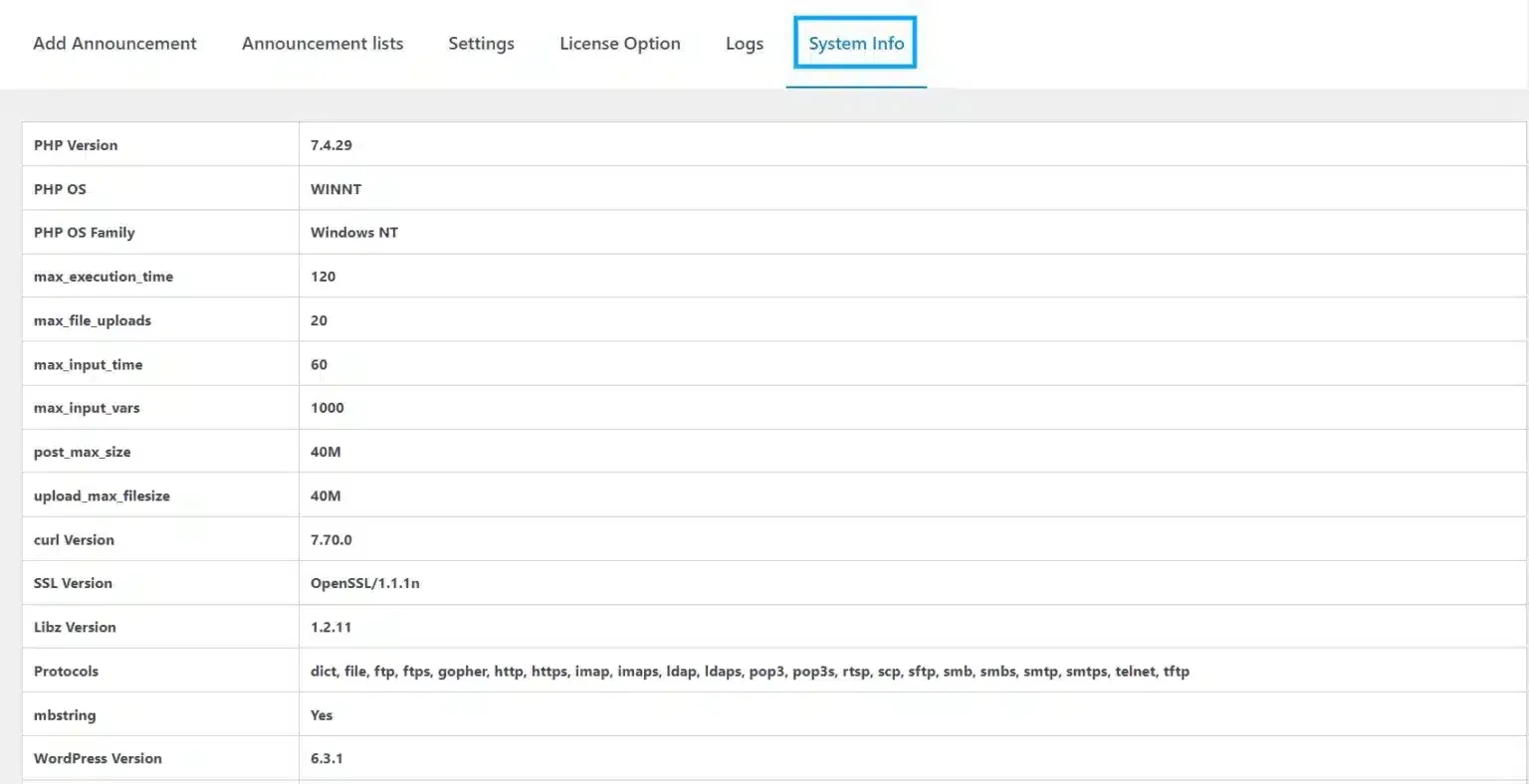The height and width of the screenshot is (784, 1529).
Task: Click the PHP OS value WINNT
Action: 335,188
